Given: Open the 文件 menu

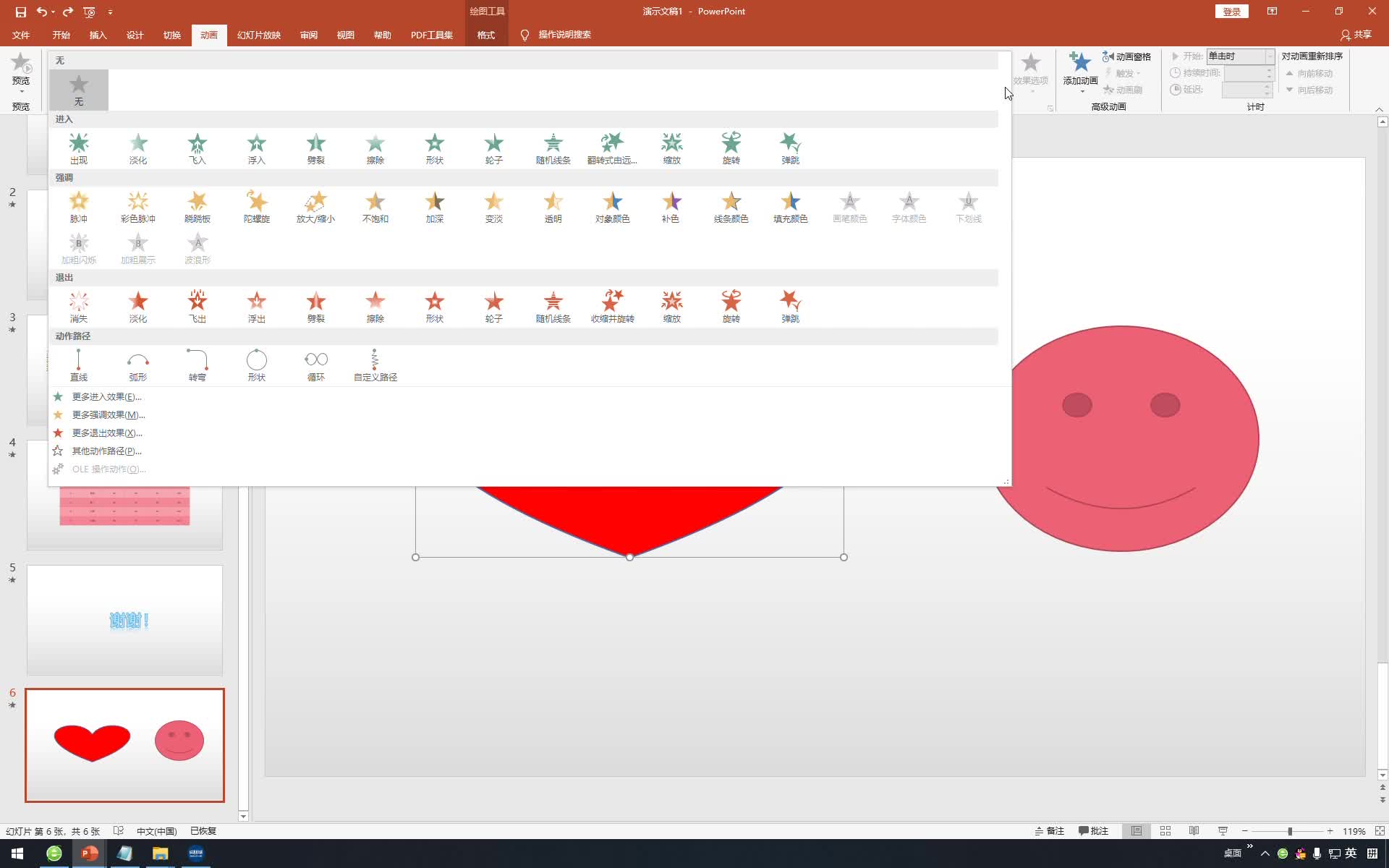Looking at the screenshot, I should (21, 35).
